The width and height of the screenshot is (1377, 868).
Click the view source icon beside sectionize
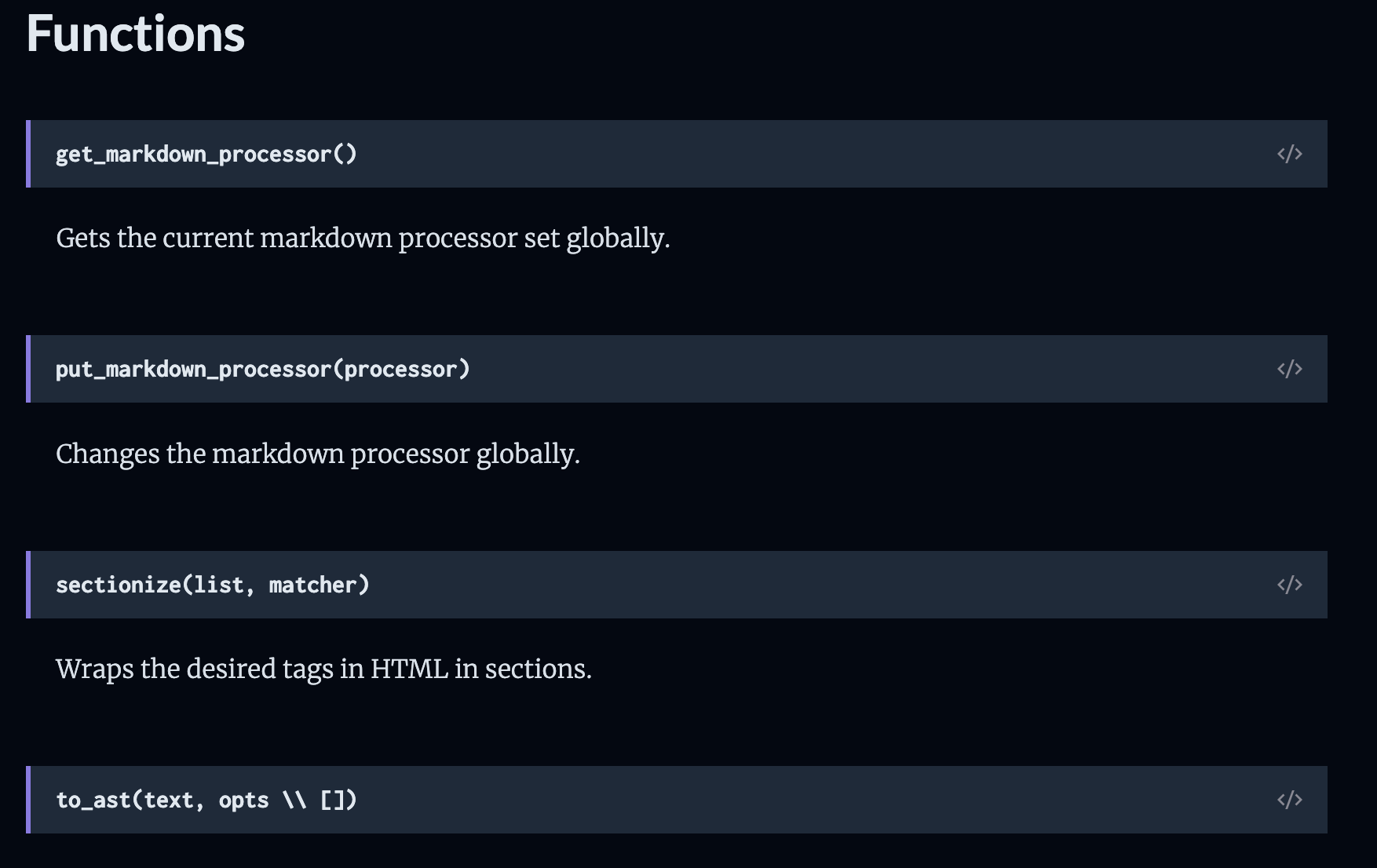1290,584
